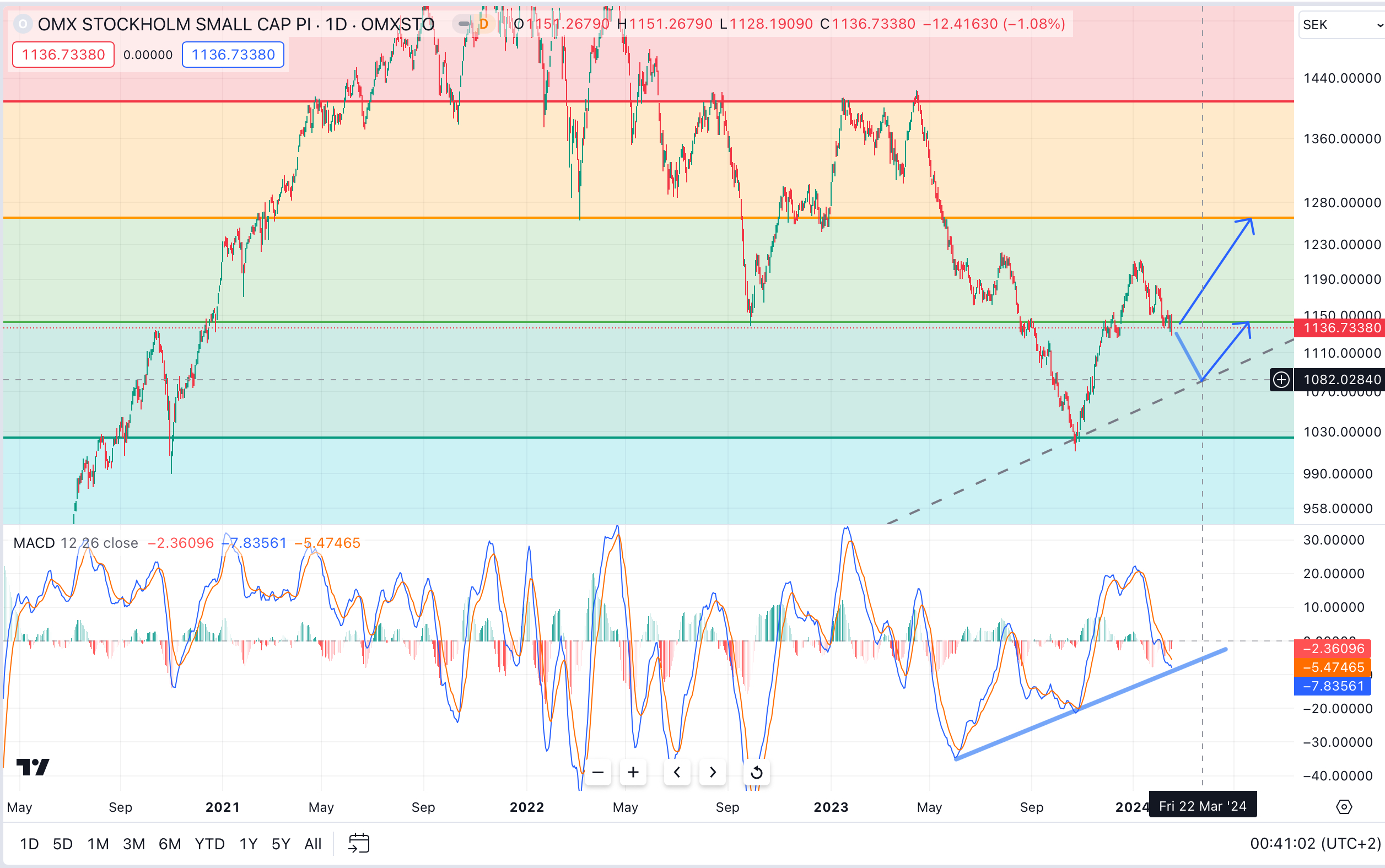Select the YTD date range
This screenshot has width=1385, height=868.
[209, 844]
